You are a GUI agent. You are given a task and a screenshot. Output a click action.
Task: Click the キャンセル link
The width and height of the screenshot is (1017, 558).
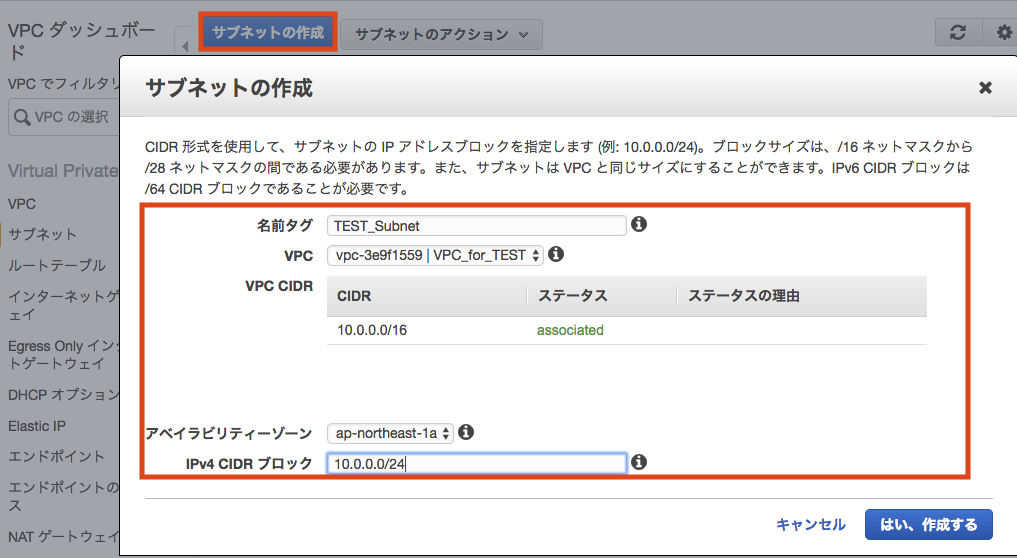pos(811,524)
